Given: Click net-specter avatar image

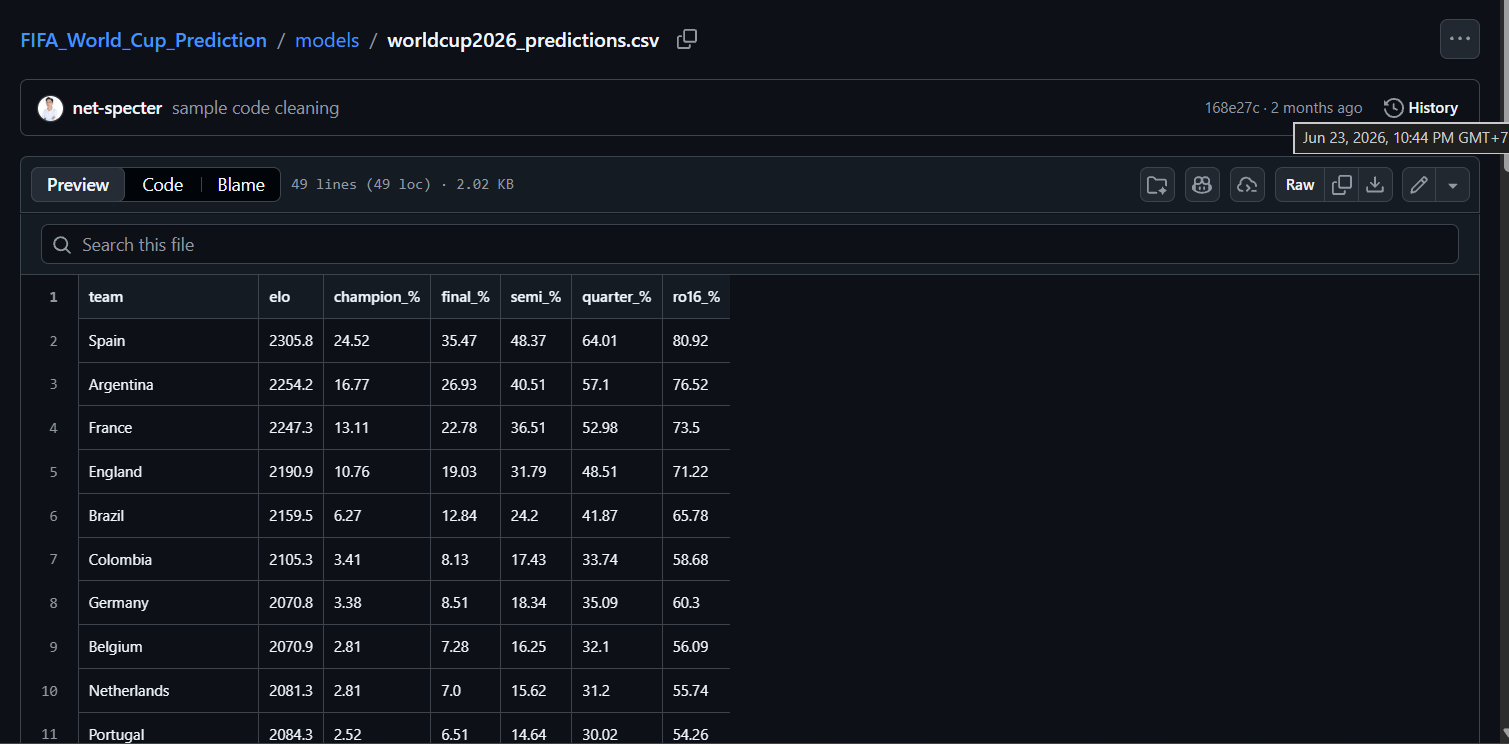Looking at the screenshot, I should (50, 108).
